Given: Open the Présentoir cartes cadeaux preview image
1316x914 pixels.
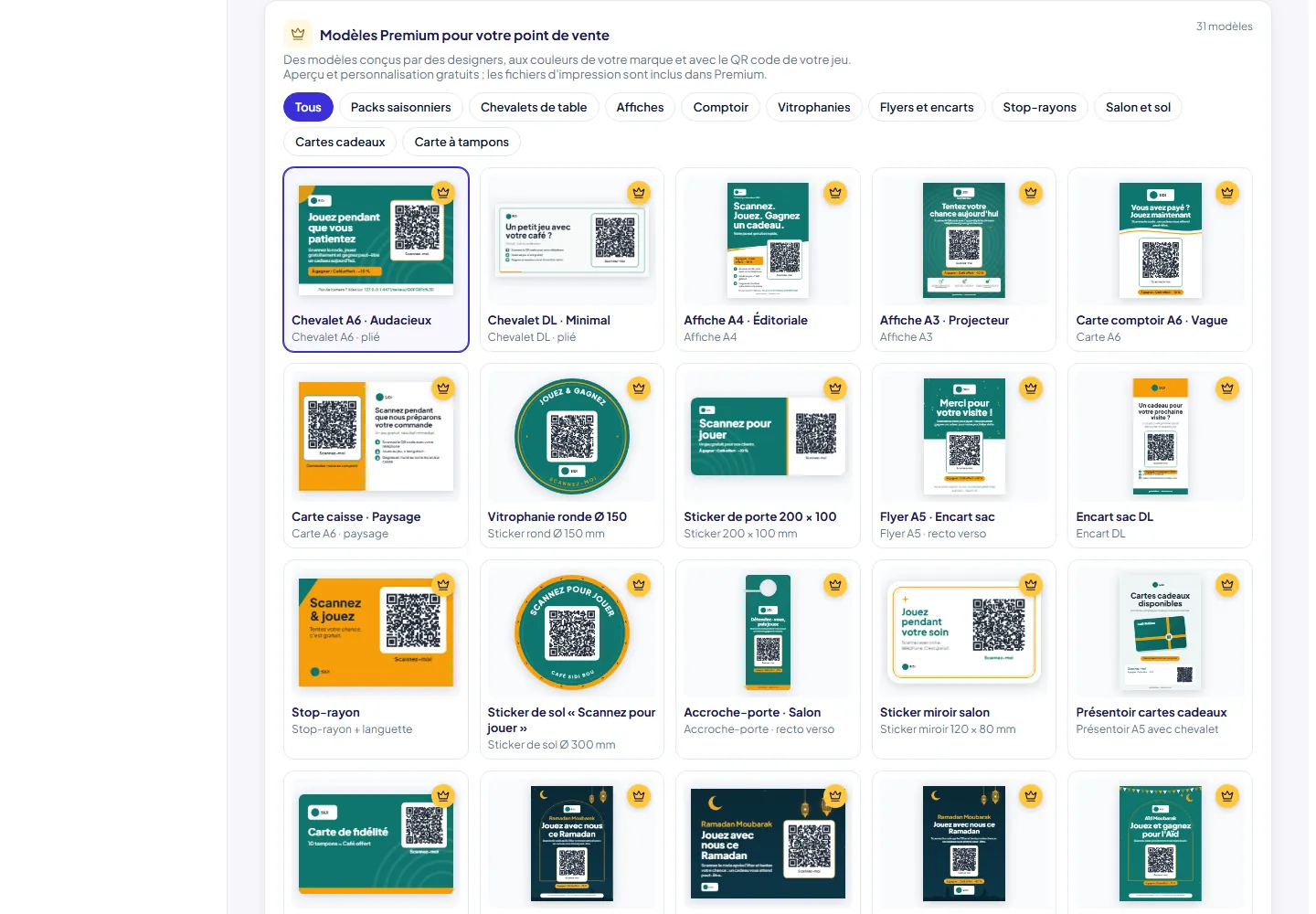Looking at the screenshot, I should point(1161,632).
